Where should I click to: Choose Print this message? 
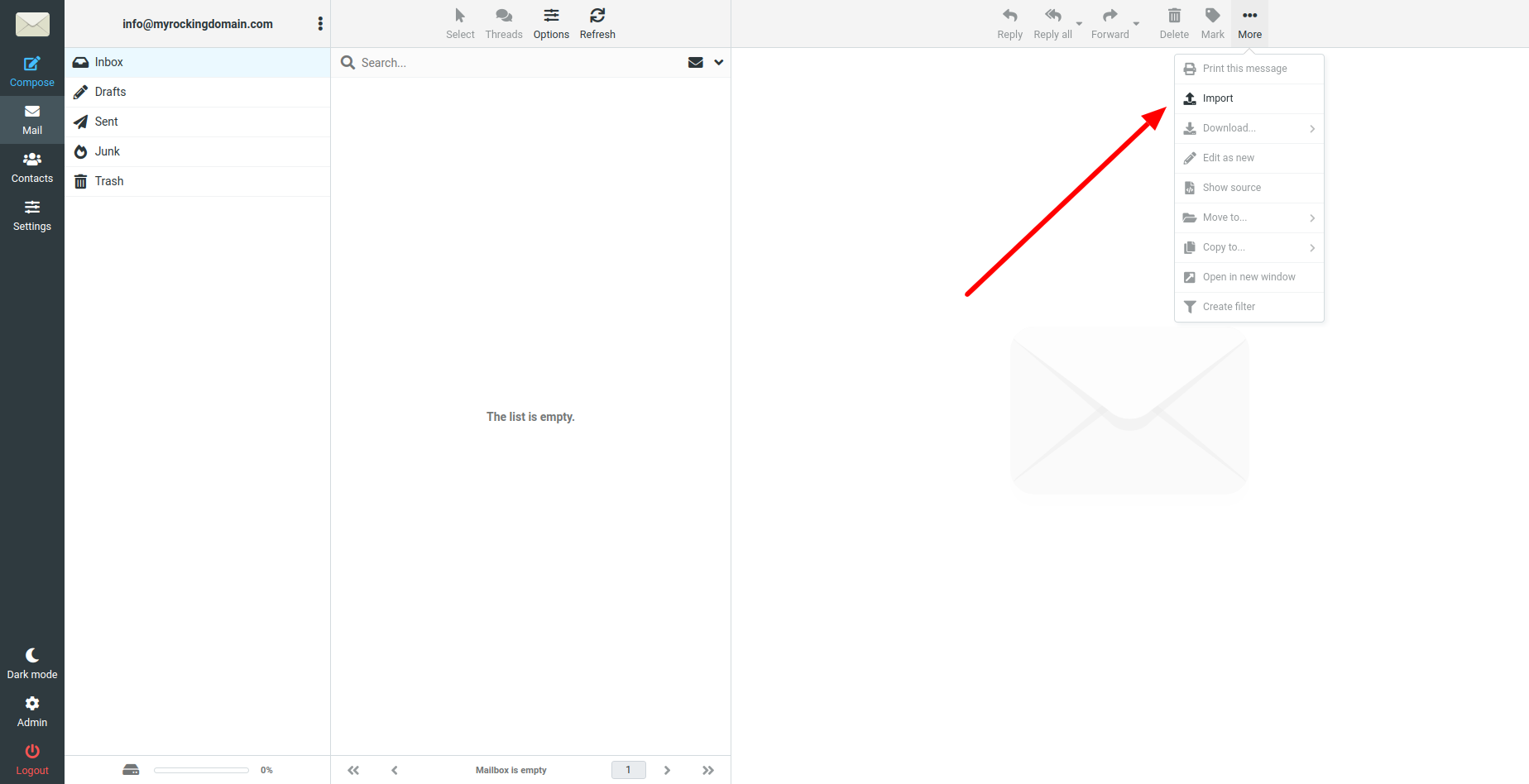[x=1249, y=69]
